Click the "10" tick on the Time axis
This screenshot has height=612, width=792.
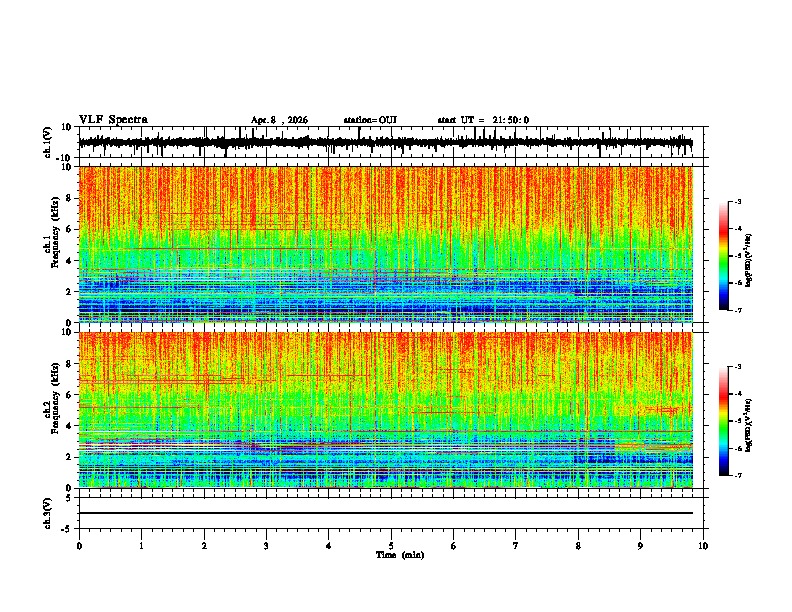tap(703, 546)
